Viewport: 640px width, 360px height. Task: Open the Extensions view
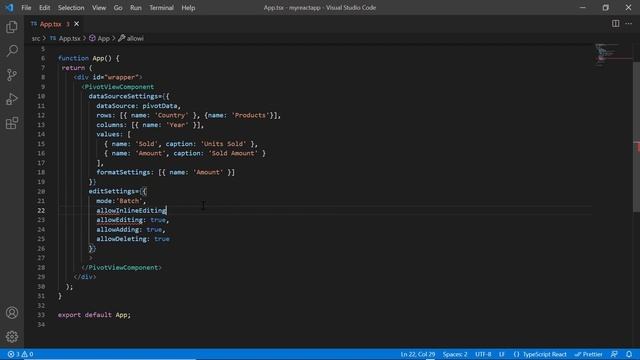(x=12, y=123)
